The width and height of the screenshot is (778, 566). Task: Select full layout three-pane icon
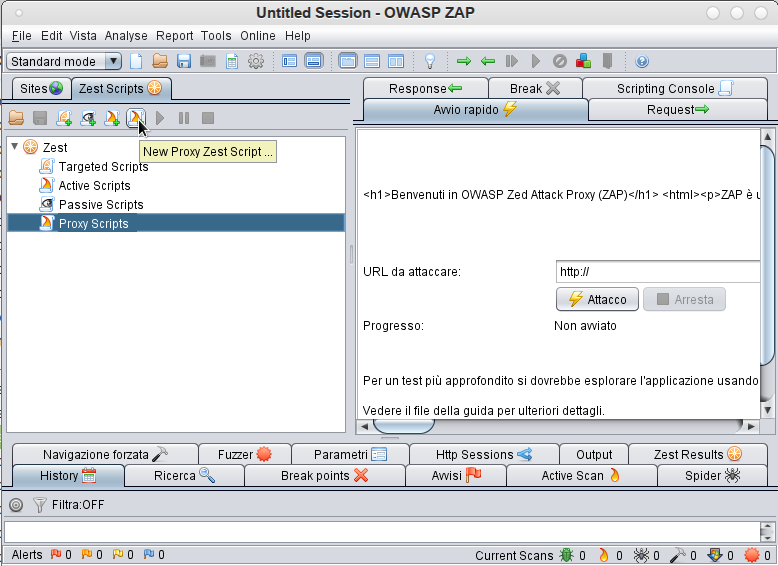pyautogui.click(x=395, y=62)
